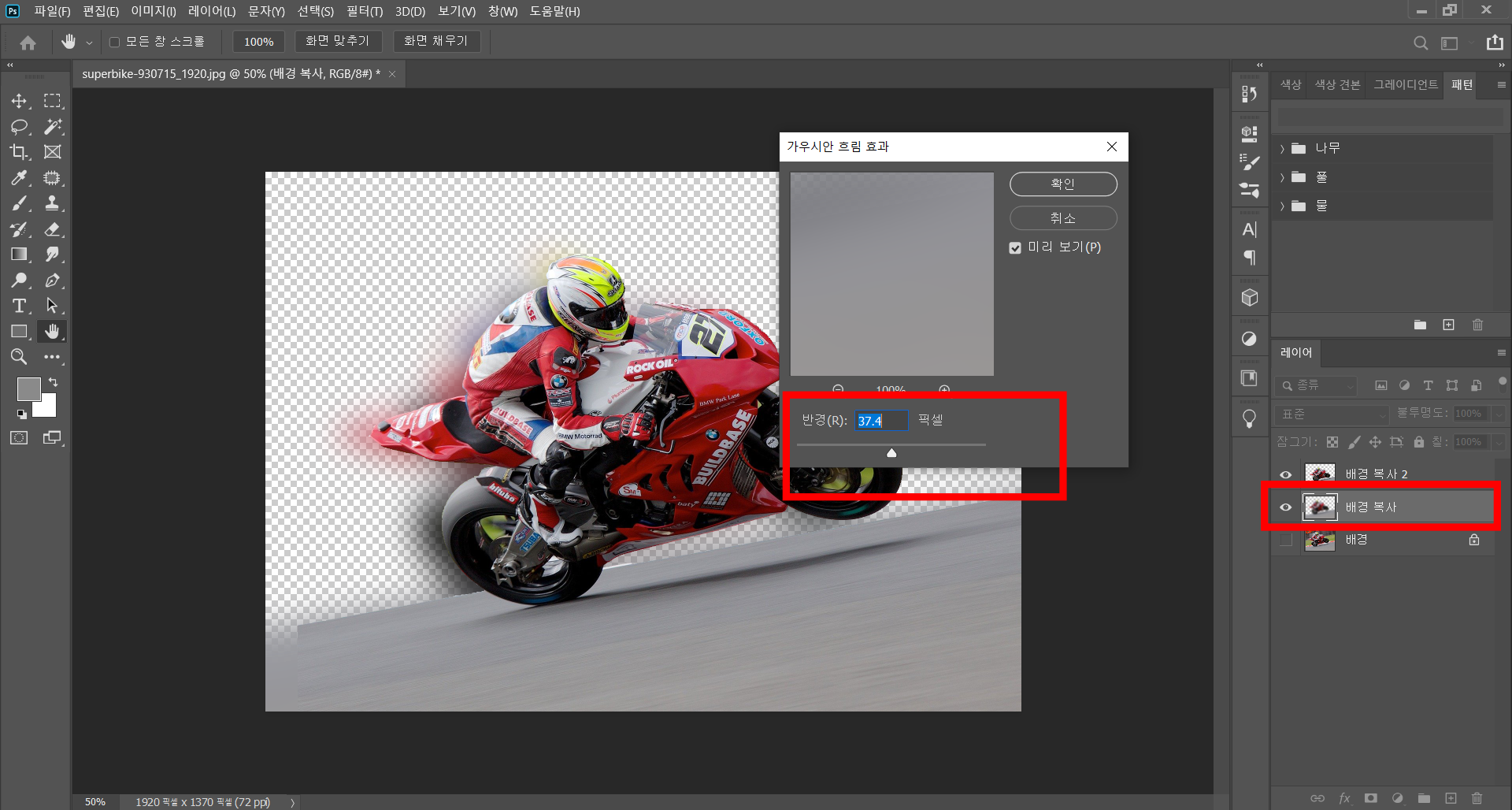This screenshot has width=1512, height=810.
Task: Open the 이미지(I) menu
Action: tap(154, 11)
